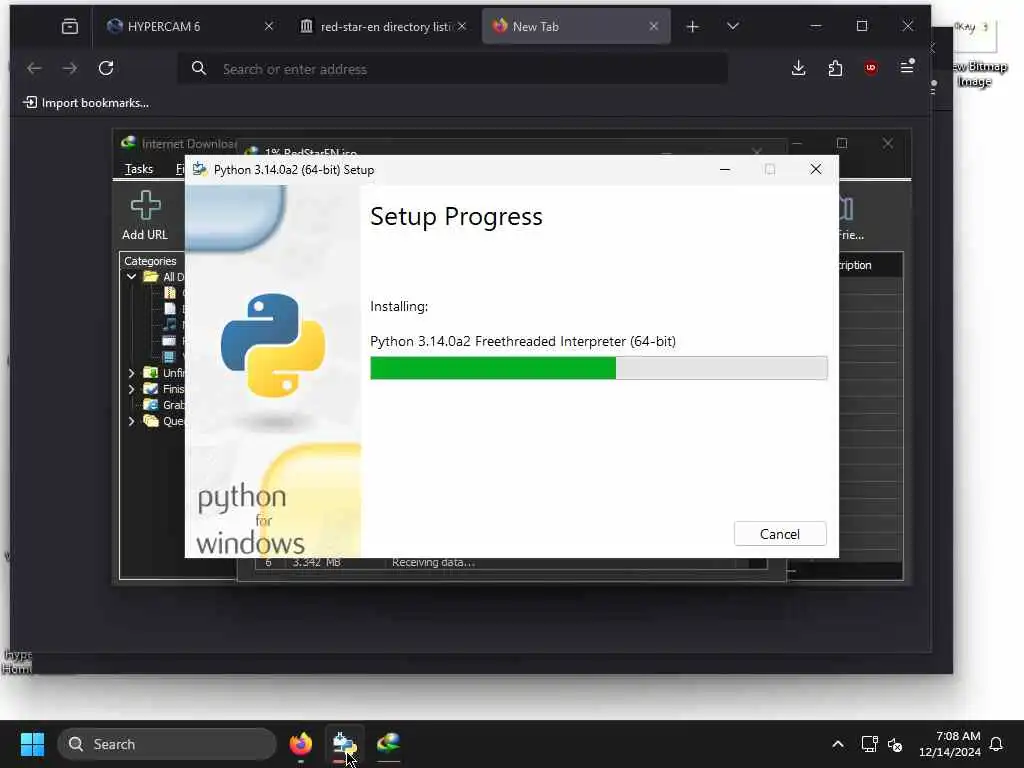
Task: Open a new browser tab
Action: point(692,26)
